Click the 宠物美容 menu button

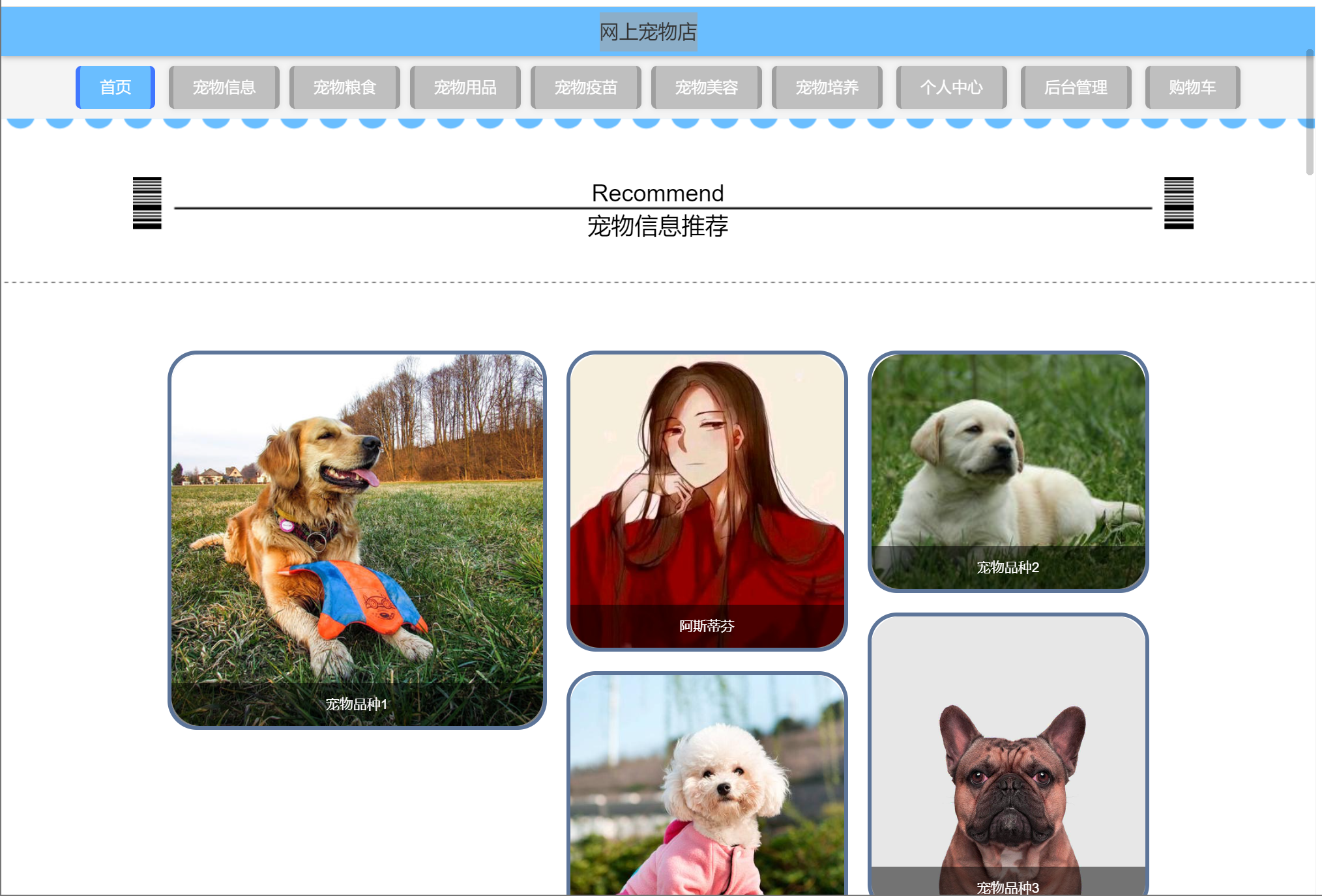[x=706, y=87]
